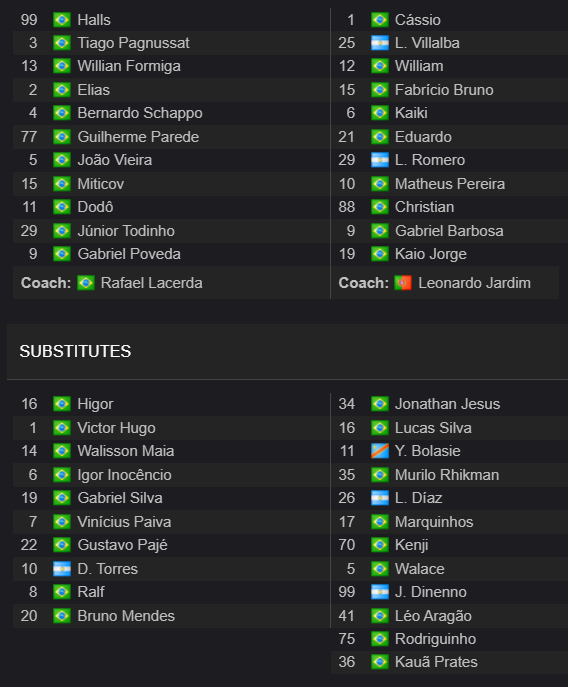568x687 pixels.
Task: Open Cássio player link
Action: (418, 20)
